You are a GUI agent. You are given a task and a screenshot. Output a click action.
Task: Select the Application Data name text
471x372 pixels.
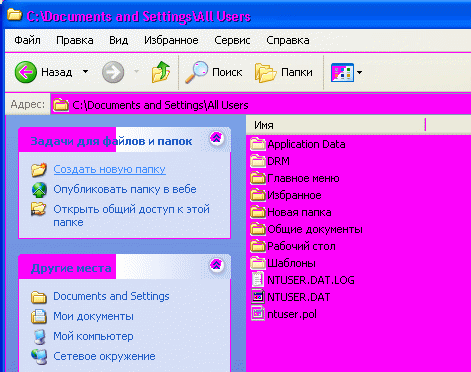pos(306,144)
